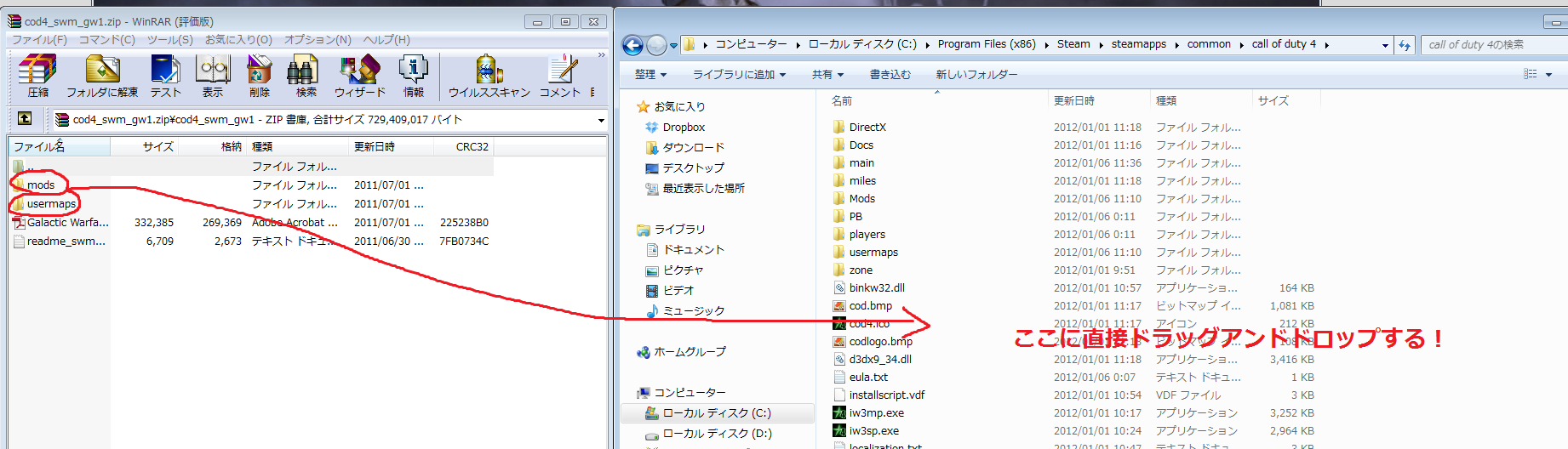The height and width of the screenshot is (449, 1568).
Task: Select the usermaps folder in WinRAR list
Action: pos(52,204)
